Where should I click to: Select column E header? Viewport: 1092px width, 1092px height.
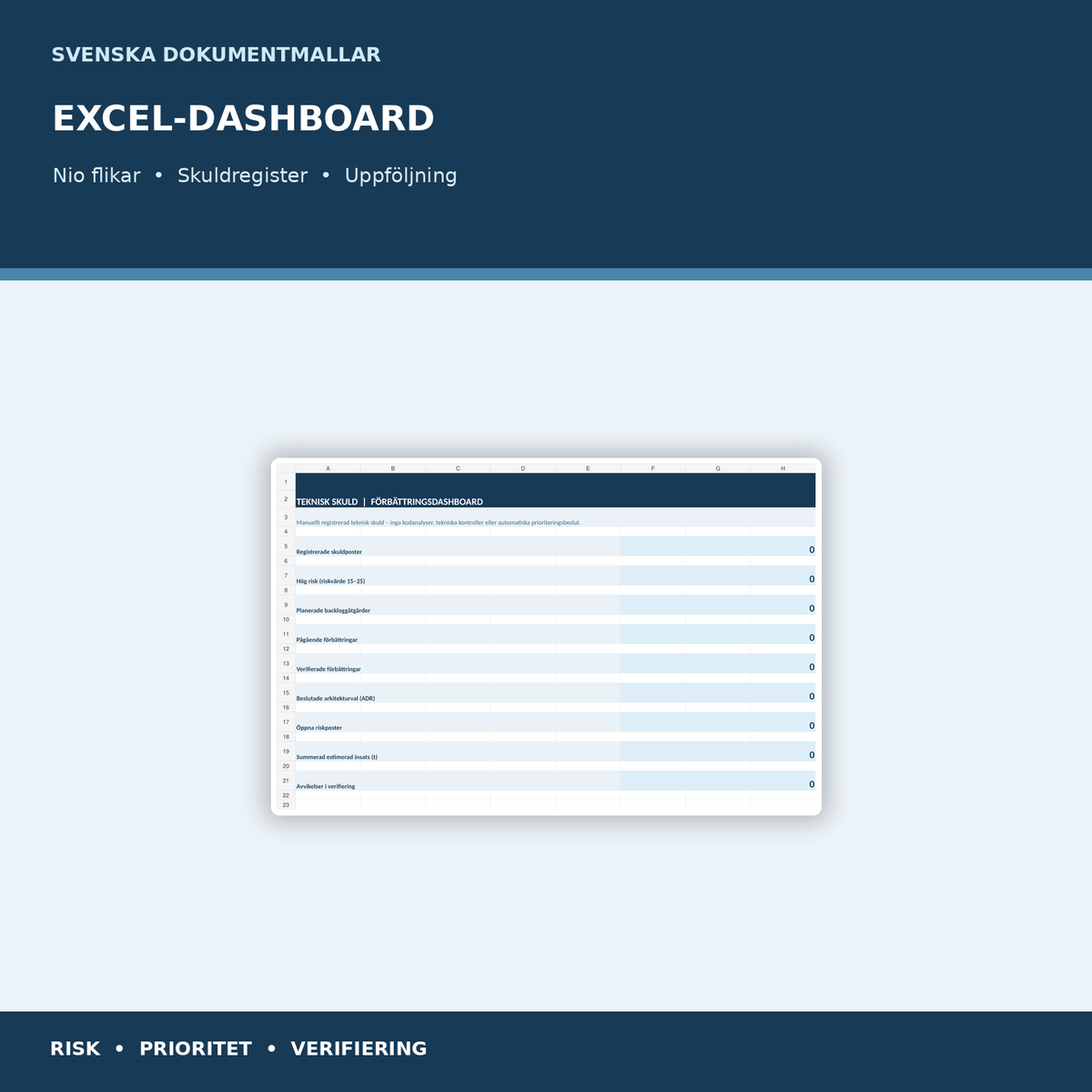[588, 468]
